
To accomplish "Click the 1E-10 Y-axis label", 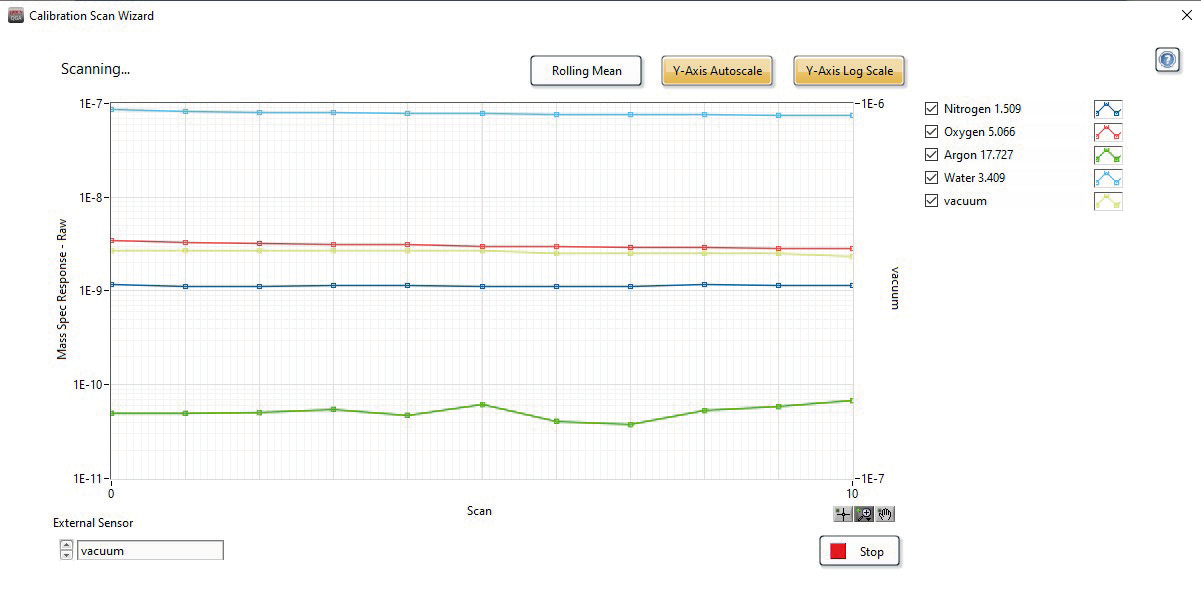I will point(86,384).
